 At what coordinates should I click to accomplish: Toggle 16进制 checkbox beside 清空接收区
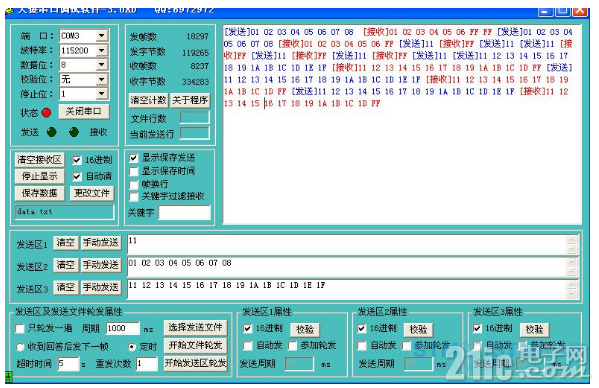pos(77,160)
